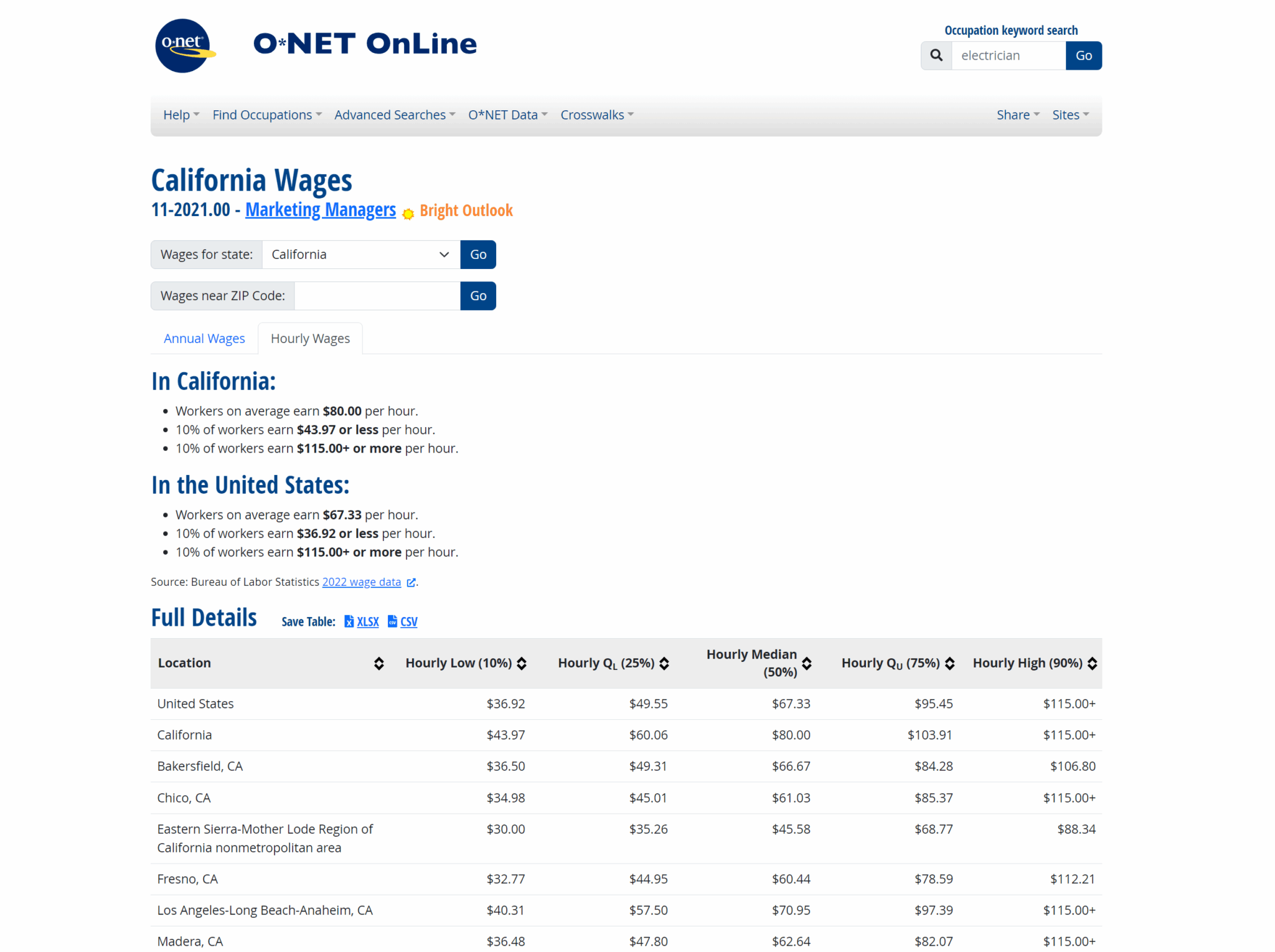Click Go next to state selector
1275x952 pixels.
(x=478, y=255)
